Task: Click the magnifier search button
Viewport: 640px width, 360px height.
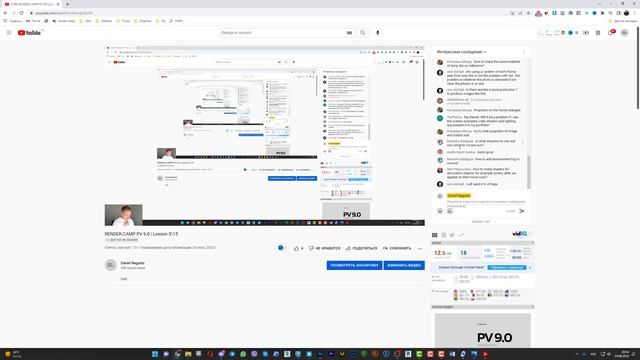Action: coord(362,33)
